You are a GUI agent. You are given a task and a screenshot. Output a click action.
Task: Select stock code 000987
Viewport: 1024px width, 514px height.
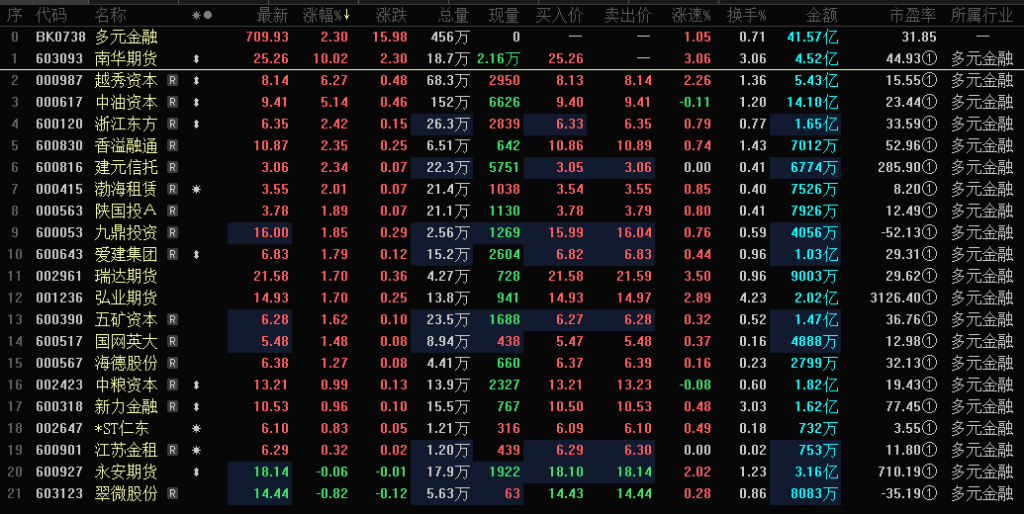pos(59,80)
